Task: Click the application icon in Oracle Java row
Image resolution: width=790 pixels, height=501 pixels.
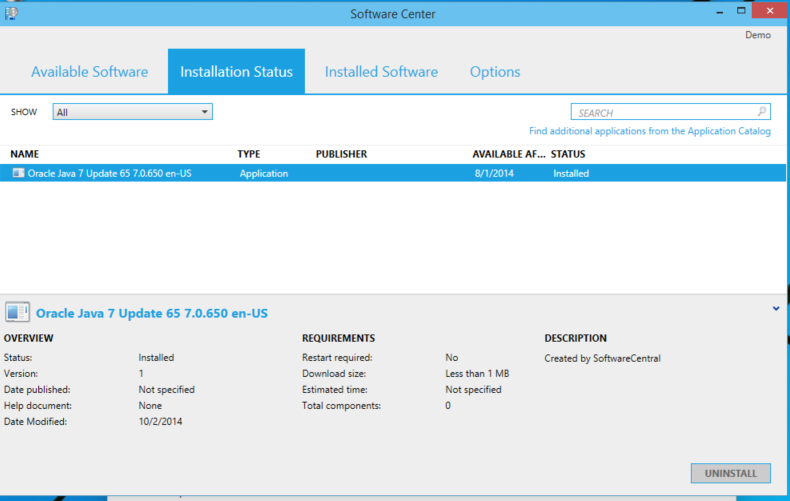Action: pyautogui.click(x=18, y=173)
